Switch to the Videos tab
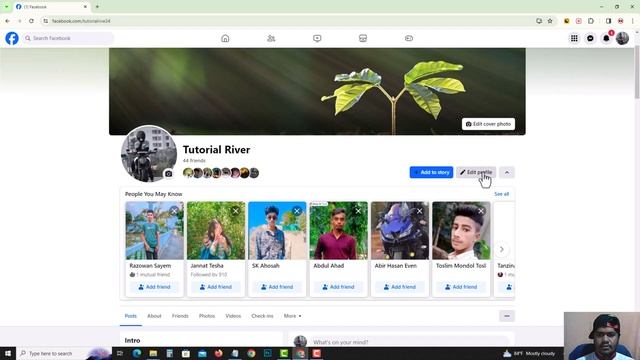The image size is (640, 360). click(x=233, y=316)
